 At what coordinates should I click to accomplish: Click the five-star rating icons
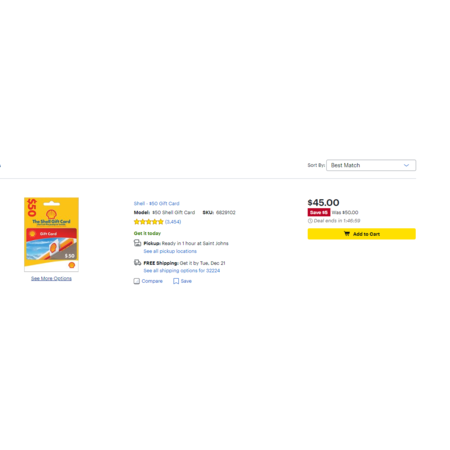click(x=148, y=222)
